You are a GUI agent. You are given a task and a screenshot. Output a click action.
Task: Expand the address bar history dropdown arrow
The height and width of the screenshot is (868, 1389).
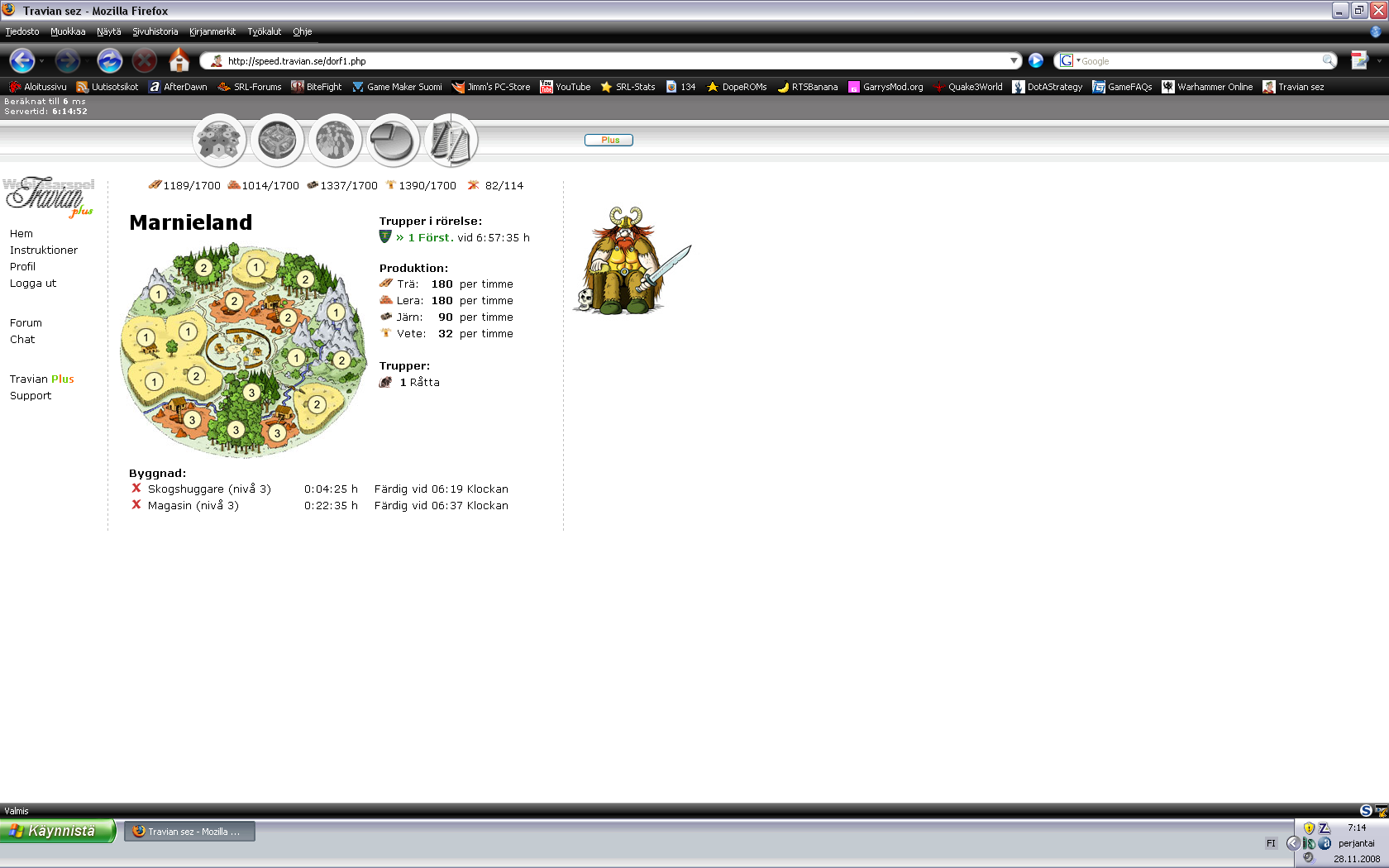(x=1014, y=60)
